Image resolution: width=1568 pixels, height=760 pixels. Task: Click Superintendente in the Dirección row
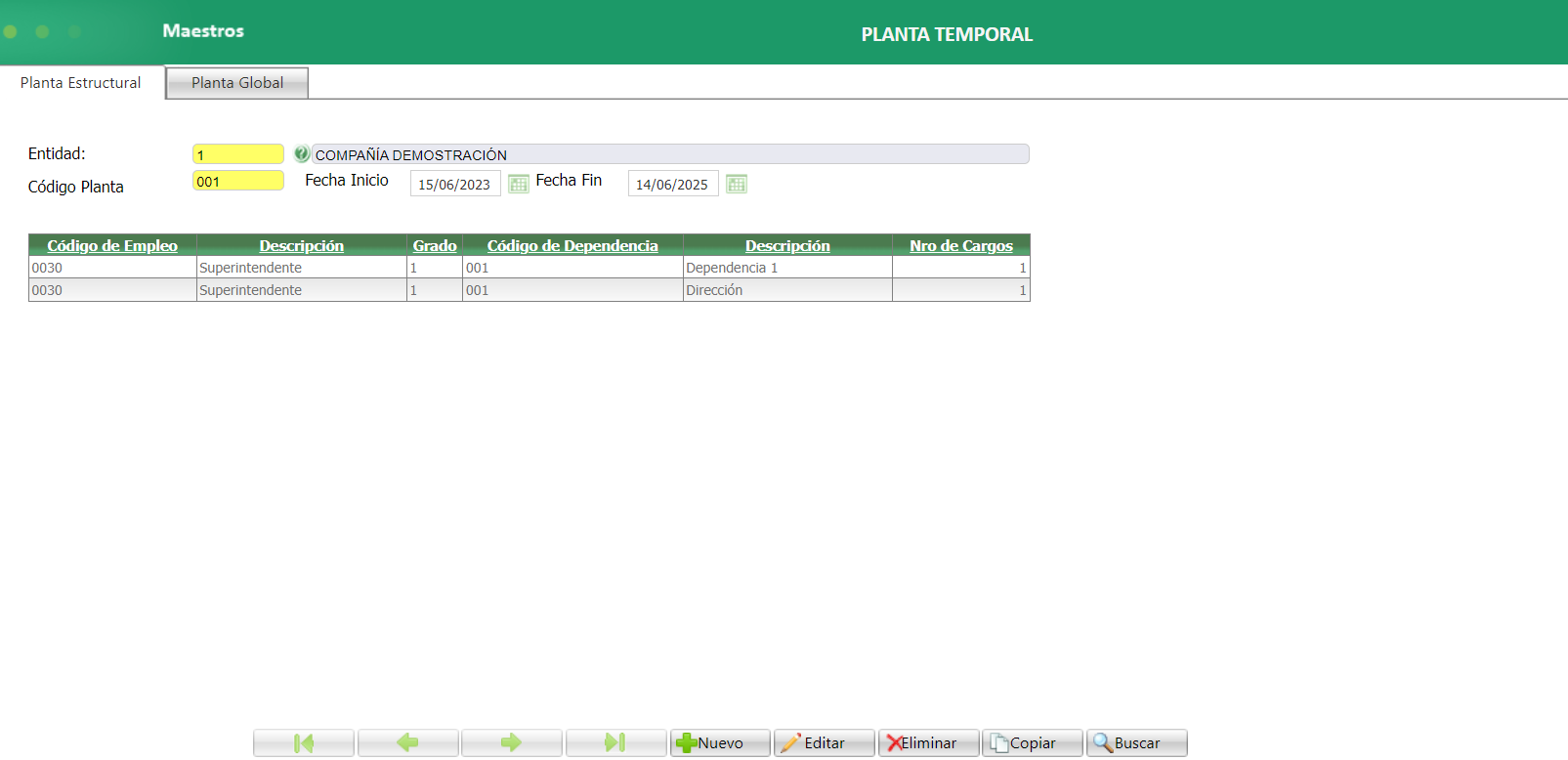coord(302,290)
